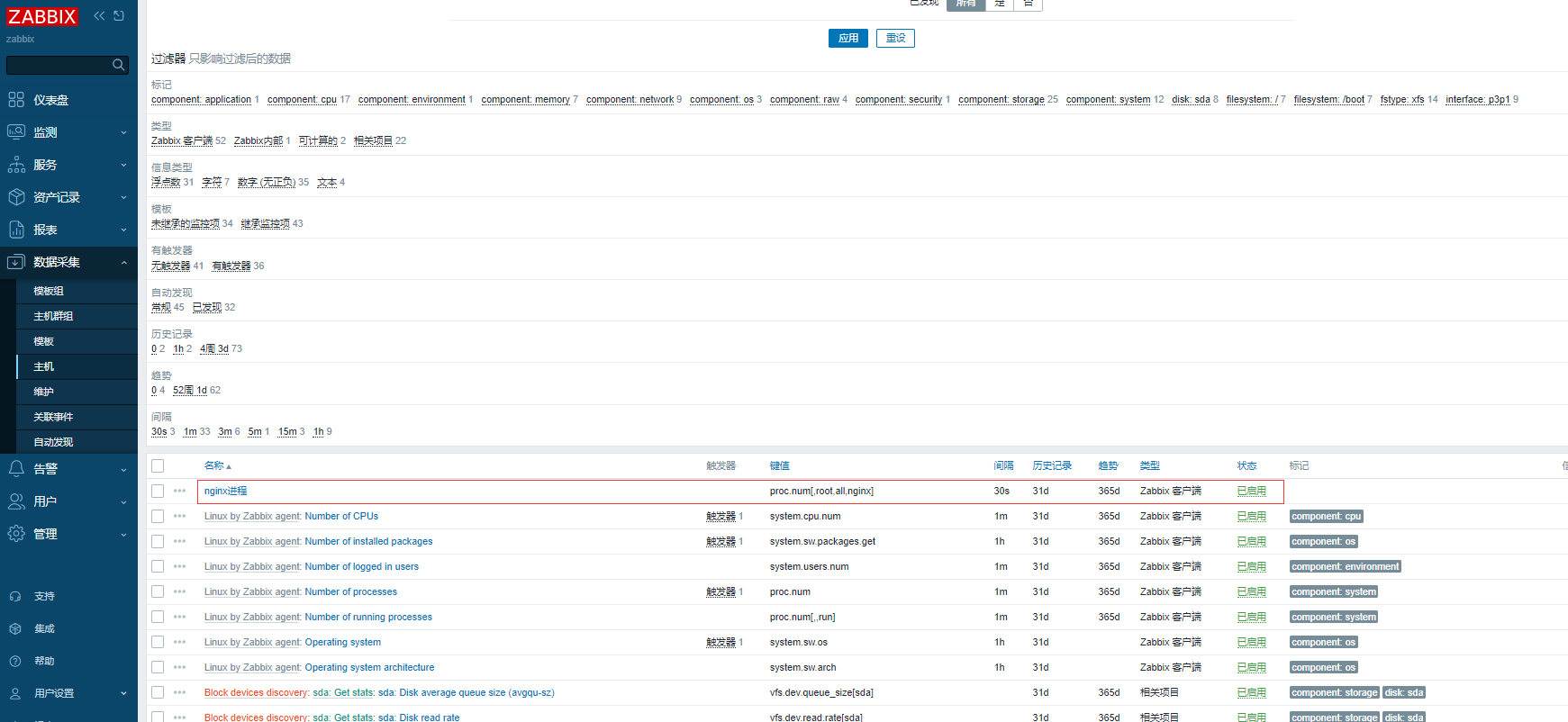Screen dimensions: 1568x722
Task: Filter by 30s interval link
Action: (x=159, y=431)
